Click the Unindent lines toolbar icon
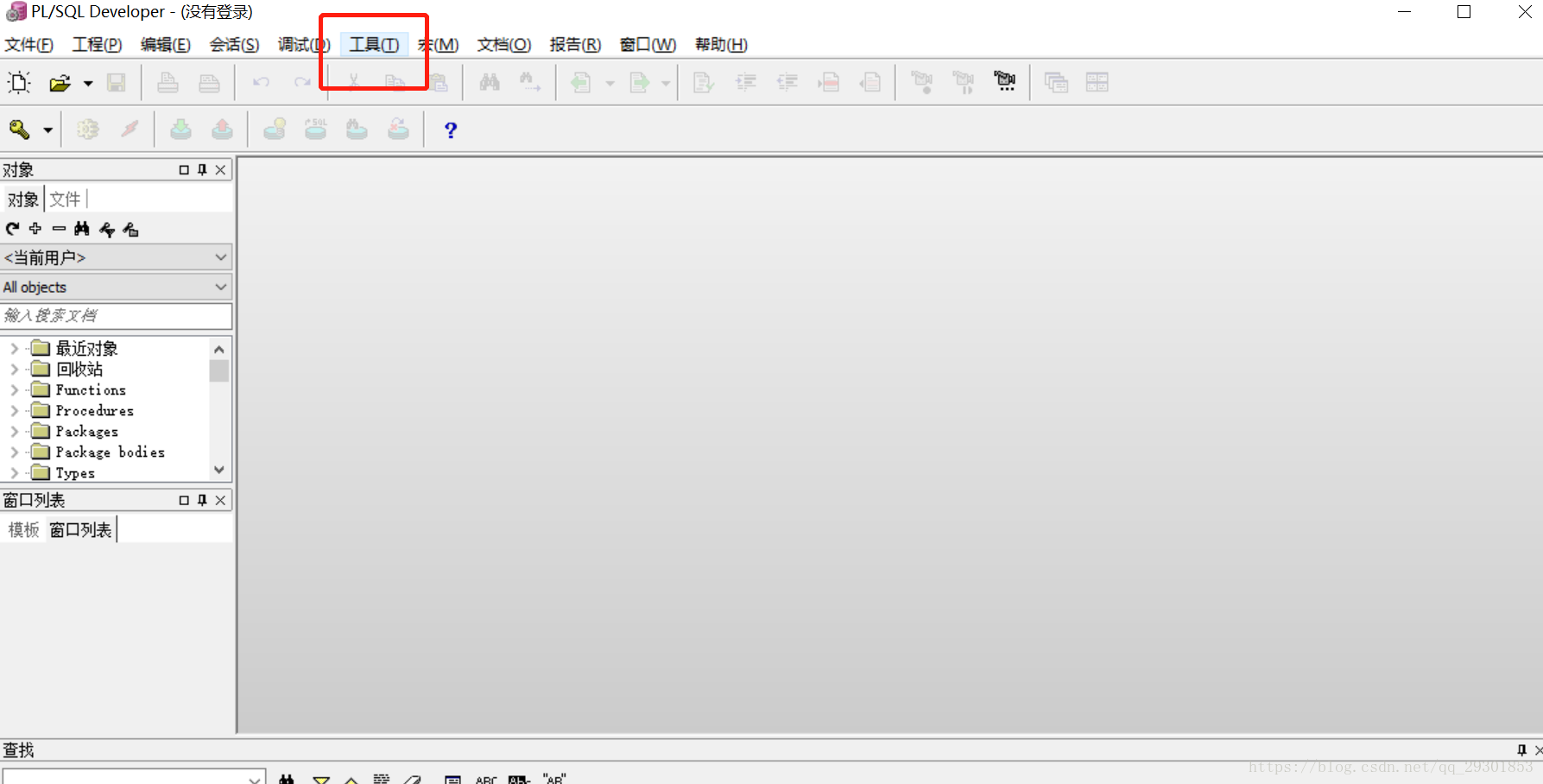 tap(787, 82)
